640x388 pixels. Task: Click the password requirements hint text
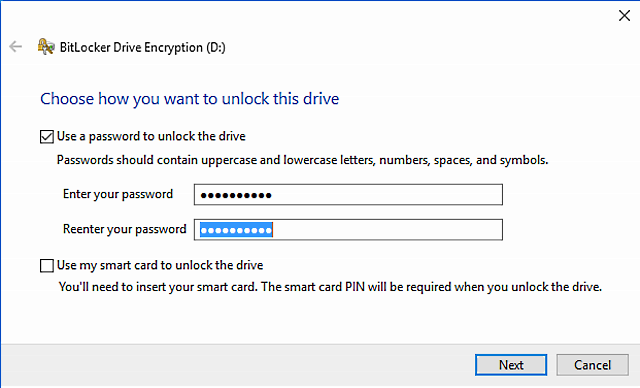(x=302, y=160)
